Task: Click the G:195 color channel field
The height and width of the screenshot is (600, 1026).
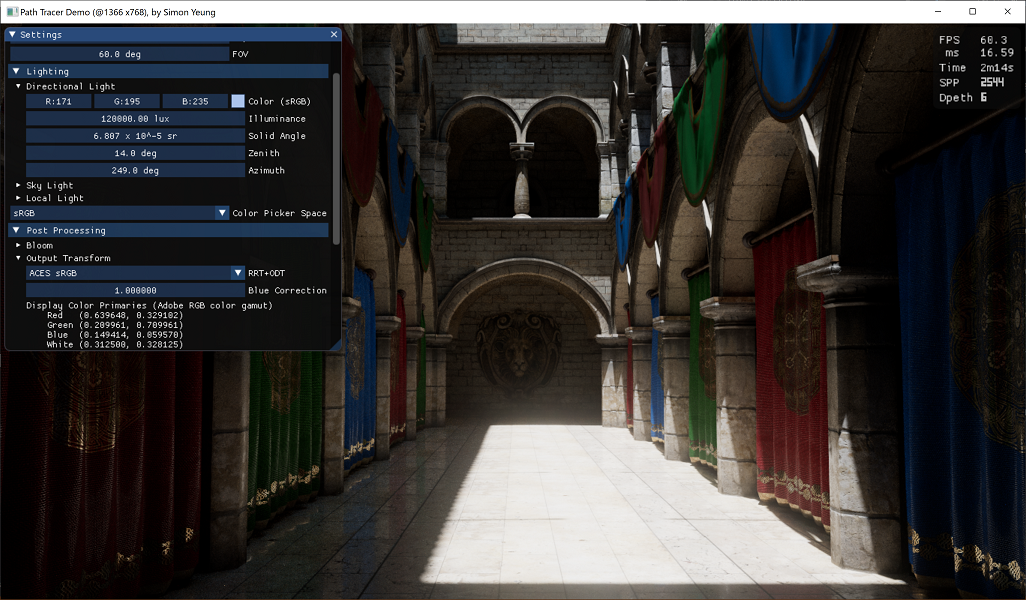Action: pyautogui.click(x=127, y=101)
